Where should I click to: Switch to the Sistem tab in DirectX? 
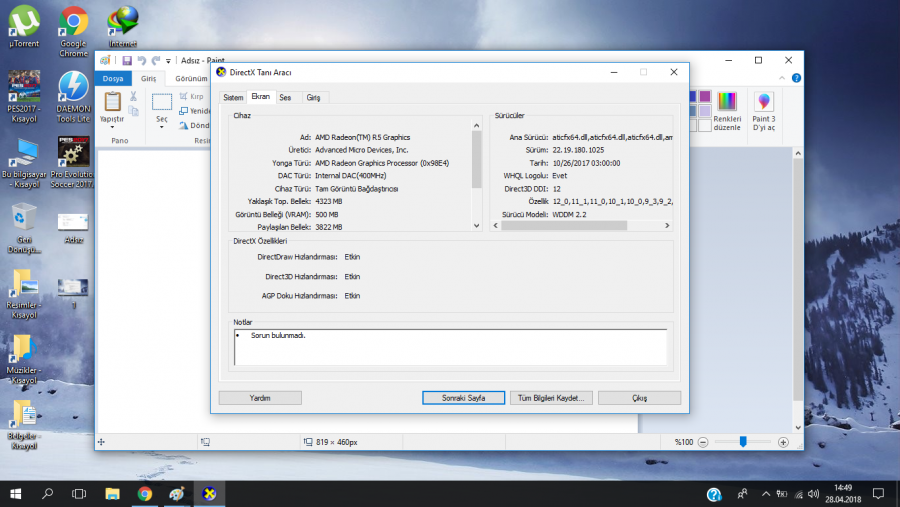click(x=233, y=98)
